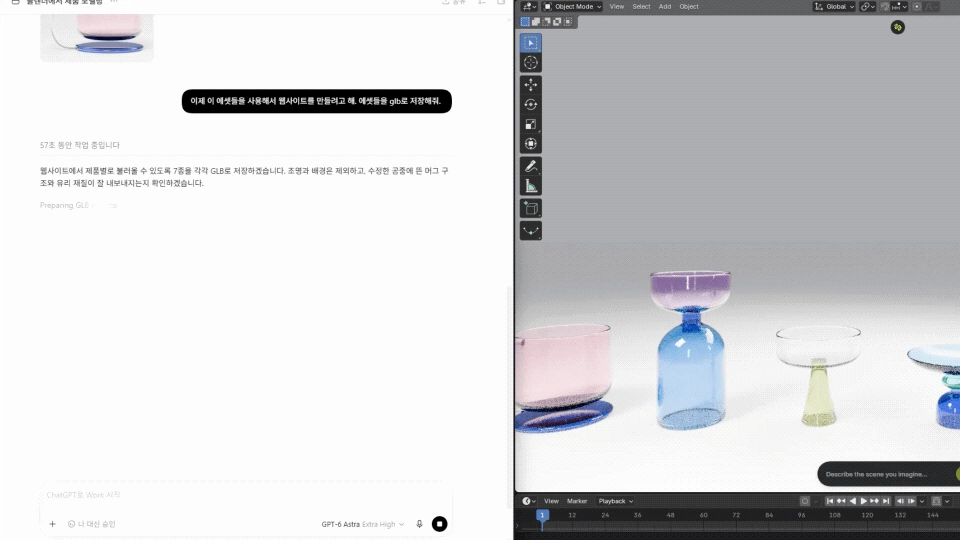Activate the Scale tool

click(531, 124)
